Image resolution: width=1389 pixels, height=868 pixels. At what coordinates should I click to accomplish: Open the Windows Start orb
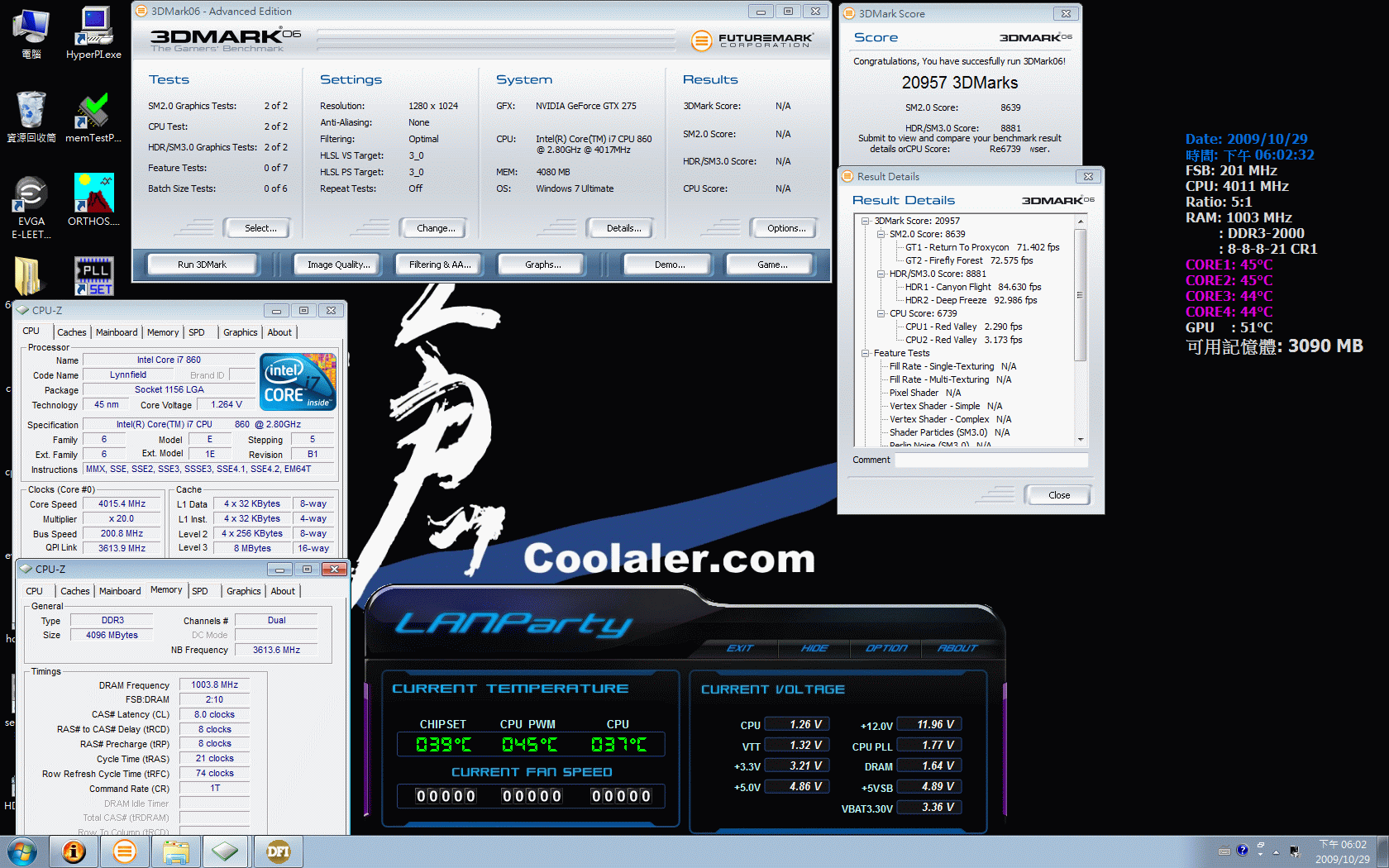coord(22,851)
